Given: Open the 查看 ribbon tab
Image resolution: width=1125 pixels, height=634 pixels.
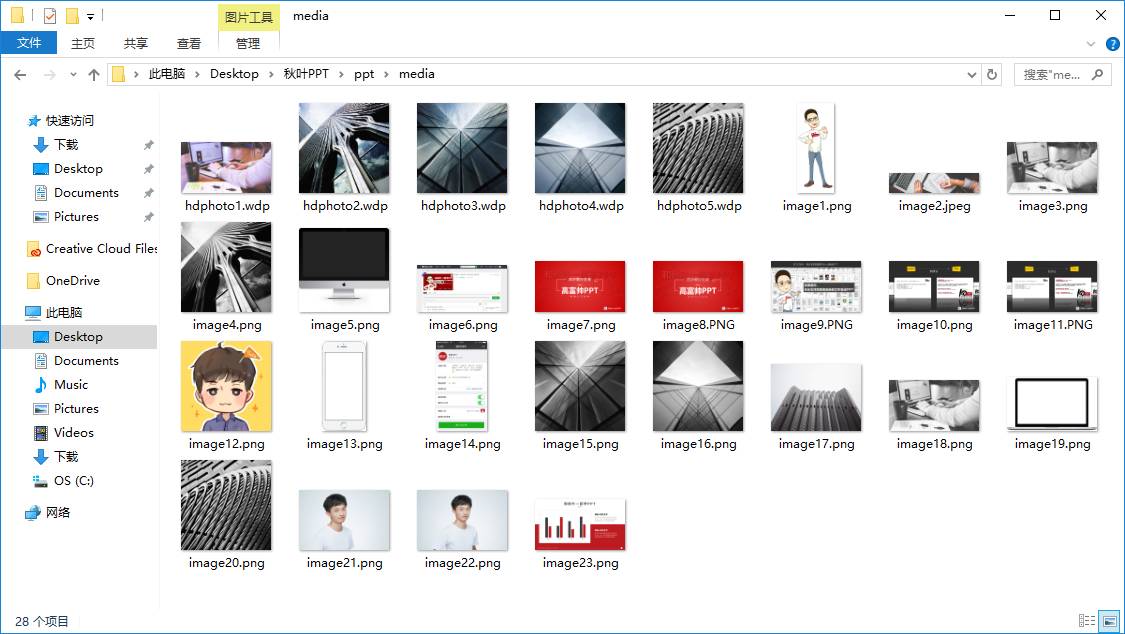Looking at the screenshot, I should (x=189, y=43).
